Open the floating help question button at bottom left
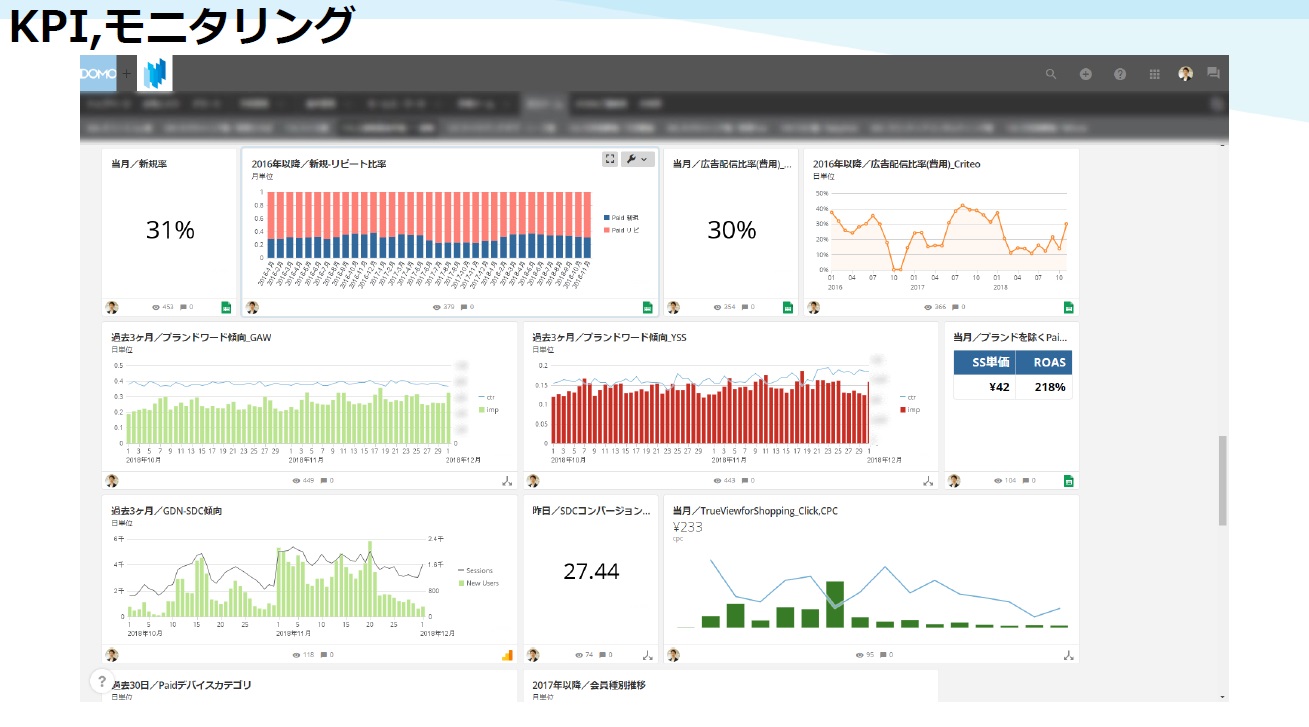Viewport: 1309px width, 727px height. [x=102, y=681]
